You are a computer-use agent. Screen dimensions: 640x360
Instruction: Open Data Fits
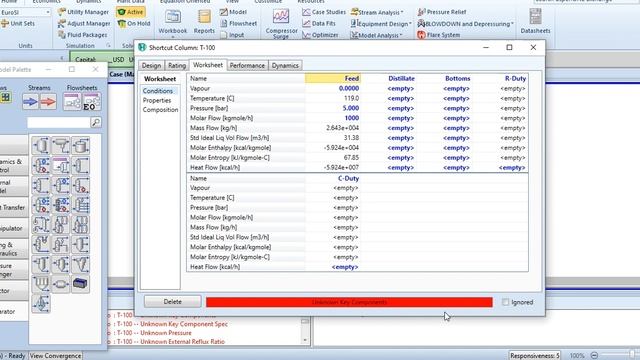[319, 24]
